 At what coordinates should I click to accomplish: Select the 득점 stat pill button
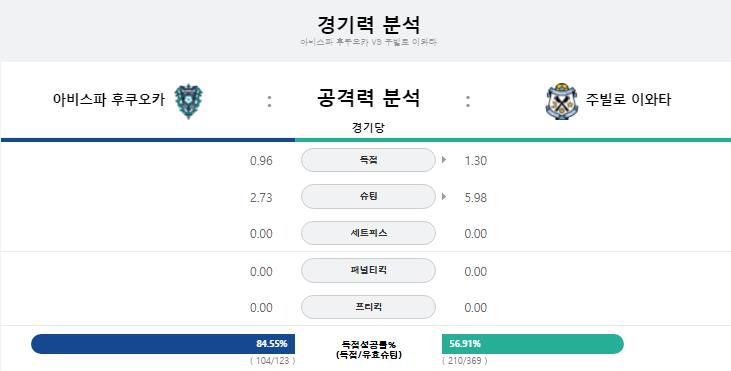(x=368, y=160)
